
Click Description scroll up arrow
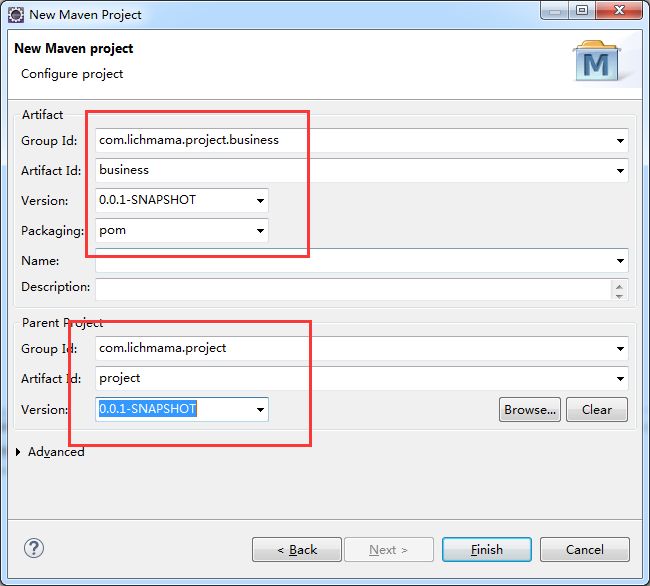(x=619, y=286)
